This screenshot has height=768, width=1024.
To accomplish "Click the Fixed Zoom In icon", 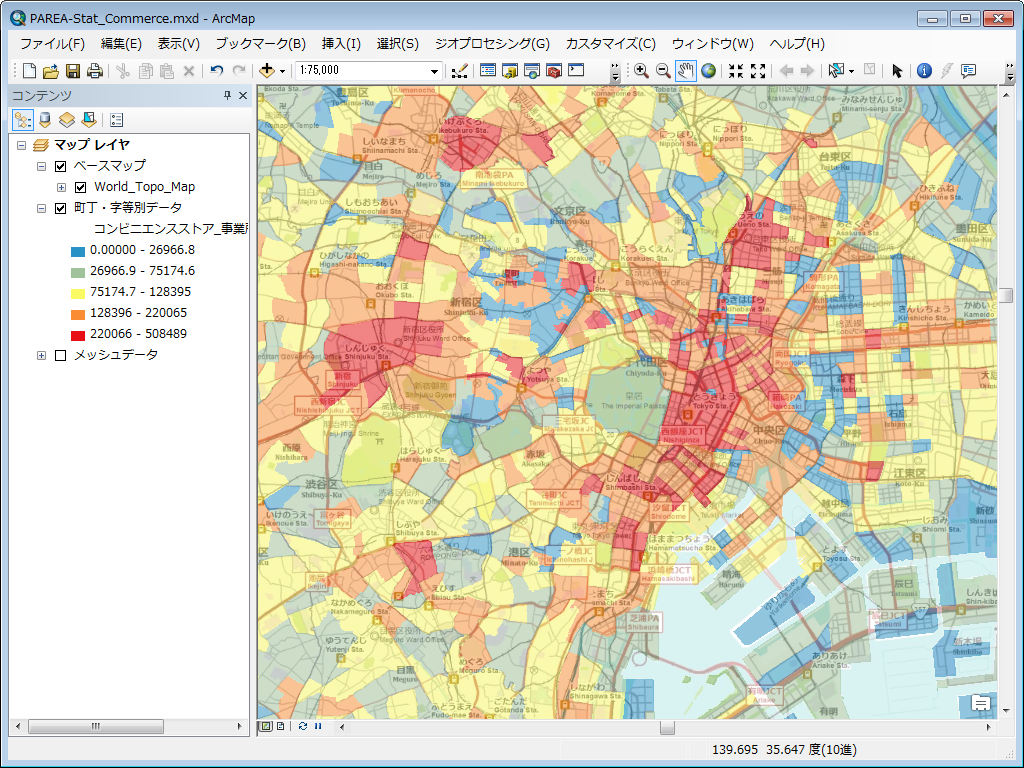I will coord(736,71).
